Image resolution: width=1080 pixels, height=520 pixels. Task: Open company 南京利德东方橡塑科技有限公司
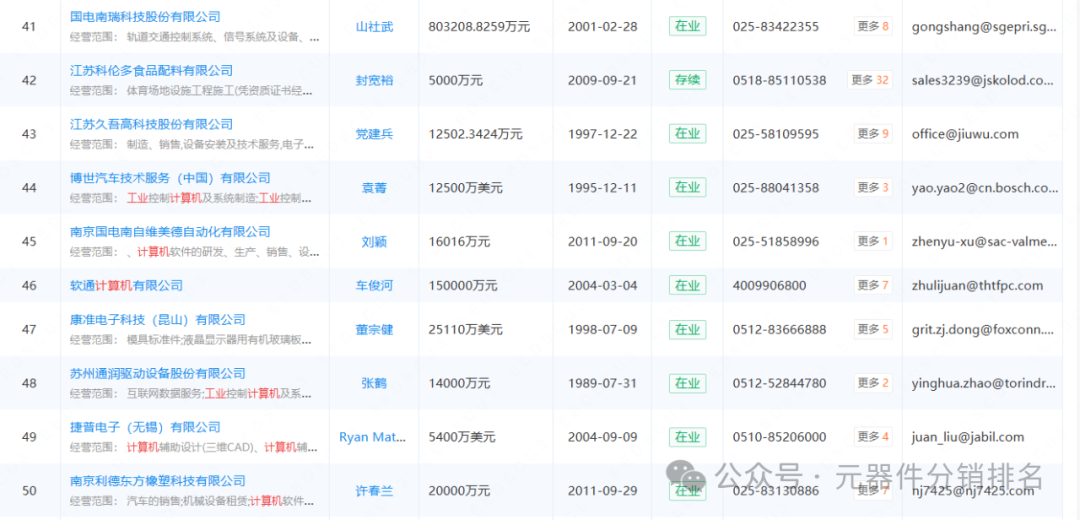(158, 481)
